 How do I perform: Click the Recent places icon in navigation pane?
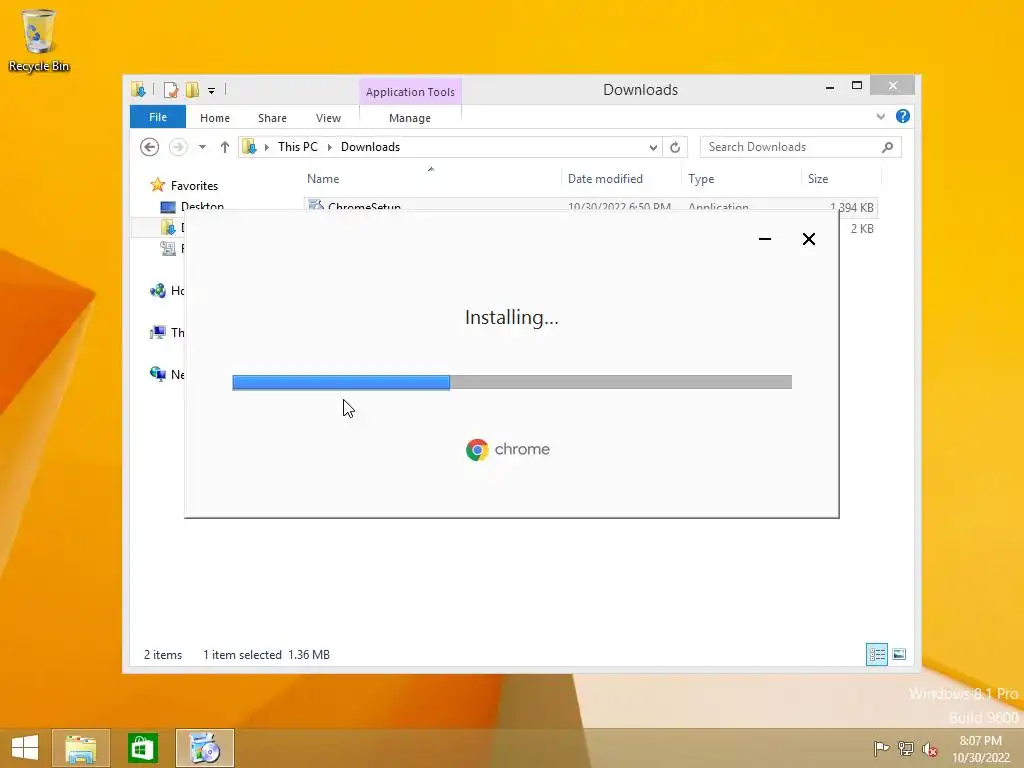coord(168,248)
